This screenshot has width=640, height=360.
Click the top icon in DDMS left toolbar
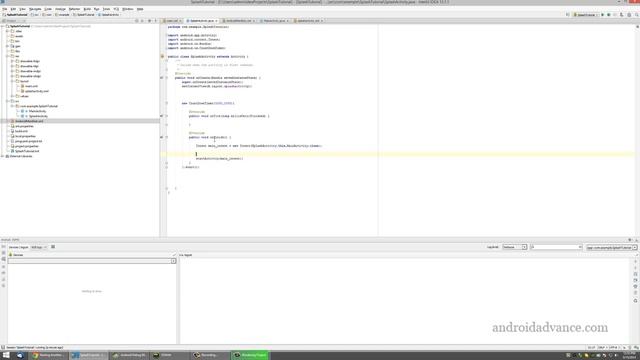click(x=4, y=247)
